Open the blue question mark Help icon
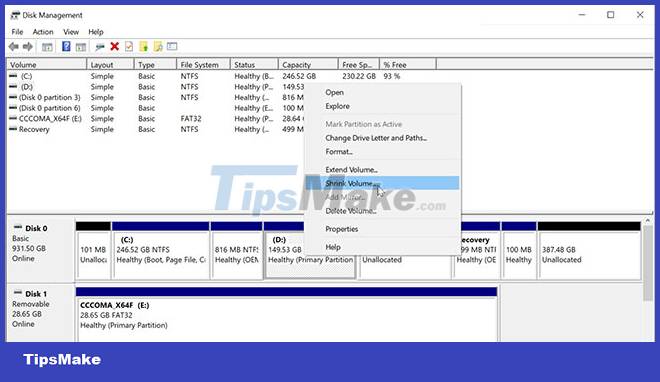660x382 pixels. tap(66, 47)
